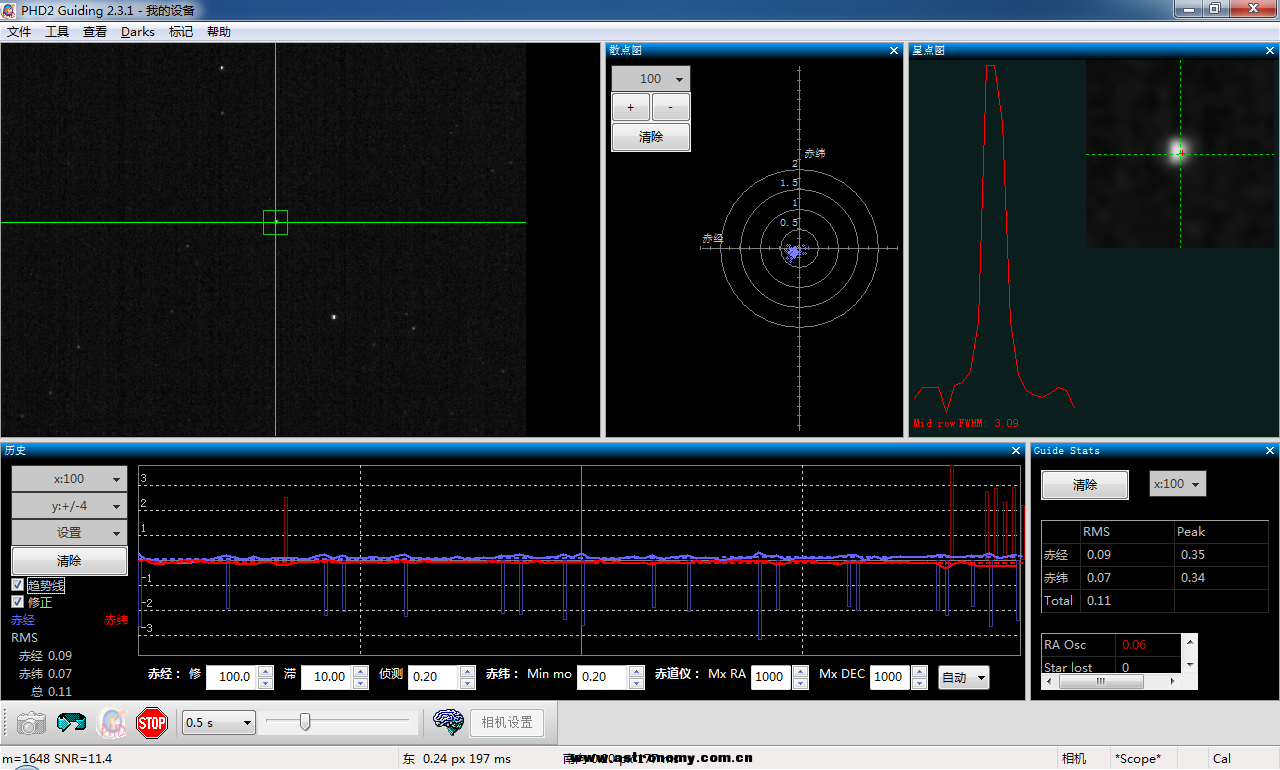This screenshot has width=1280, height=770.
Task: Toggle the 趋势线 checkbox
Action: [x=17, y=585]
